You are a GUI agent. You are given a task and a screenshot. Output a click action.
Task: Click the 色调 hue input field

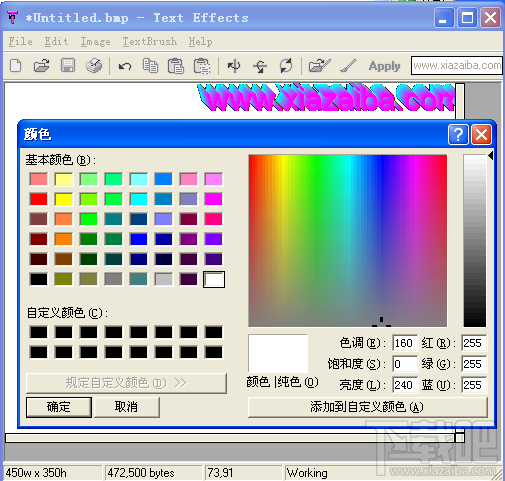405,343
